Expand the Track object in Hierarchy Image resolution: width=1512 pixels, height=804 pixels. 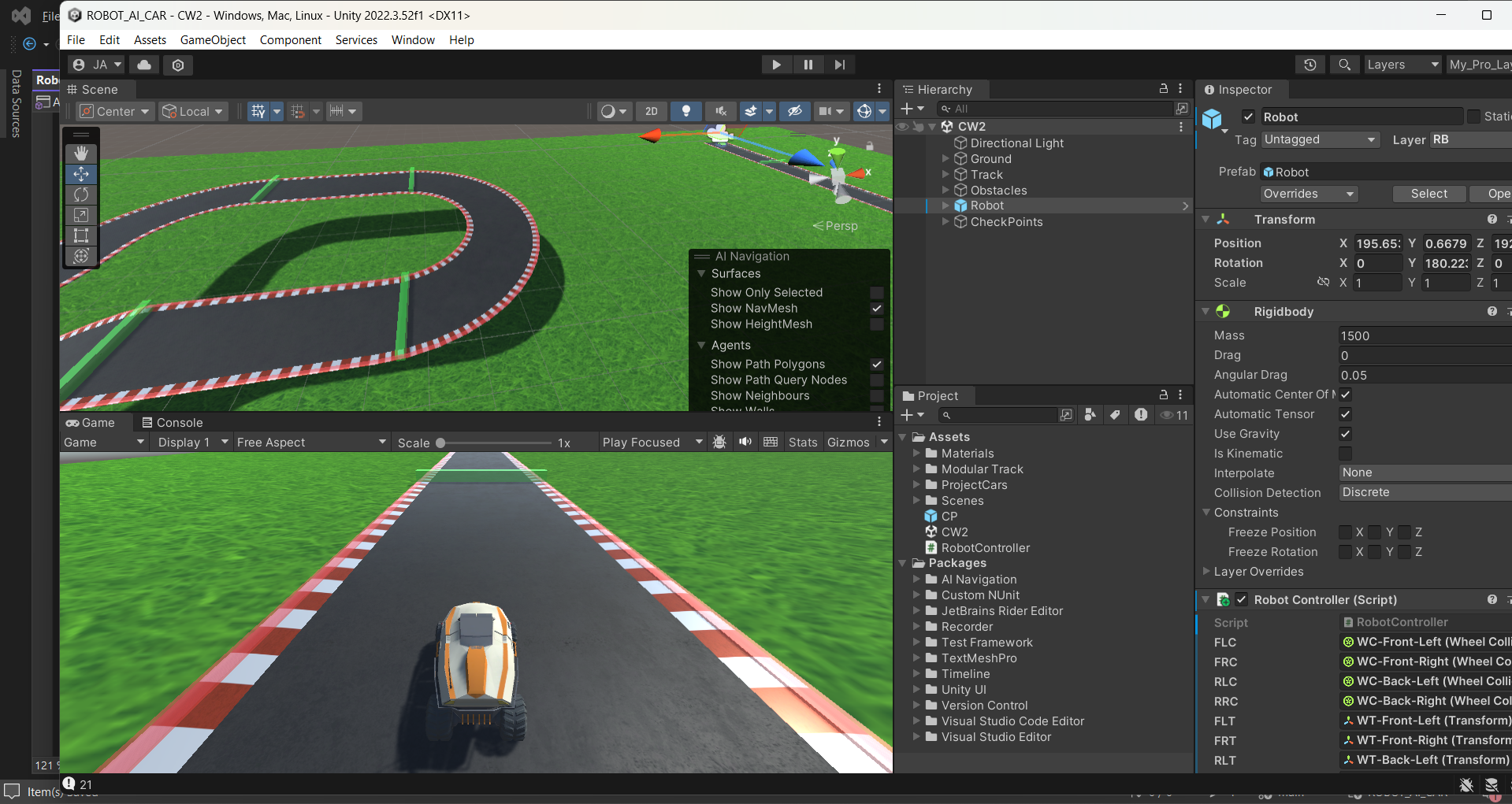pos(945,175)
